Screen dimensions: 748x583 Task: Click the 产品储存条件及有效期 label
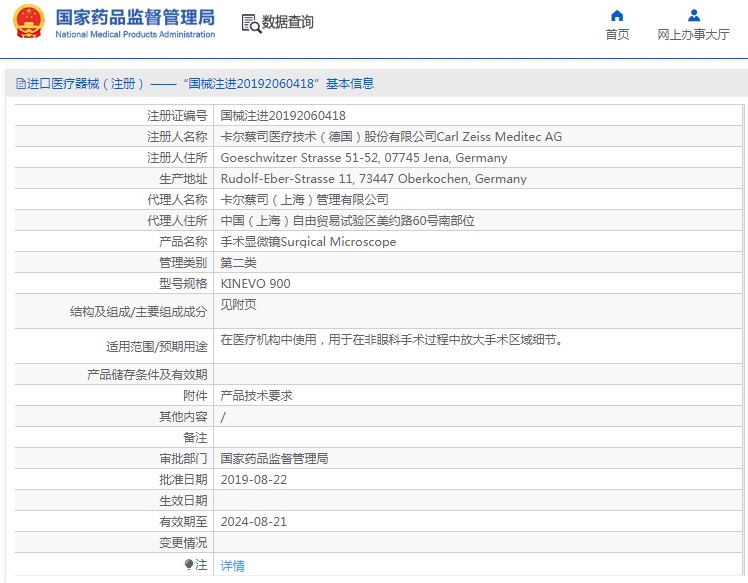(147, 375)
